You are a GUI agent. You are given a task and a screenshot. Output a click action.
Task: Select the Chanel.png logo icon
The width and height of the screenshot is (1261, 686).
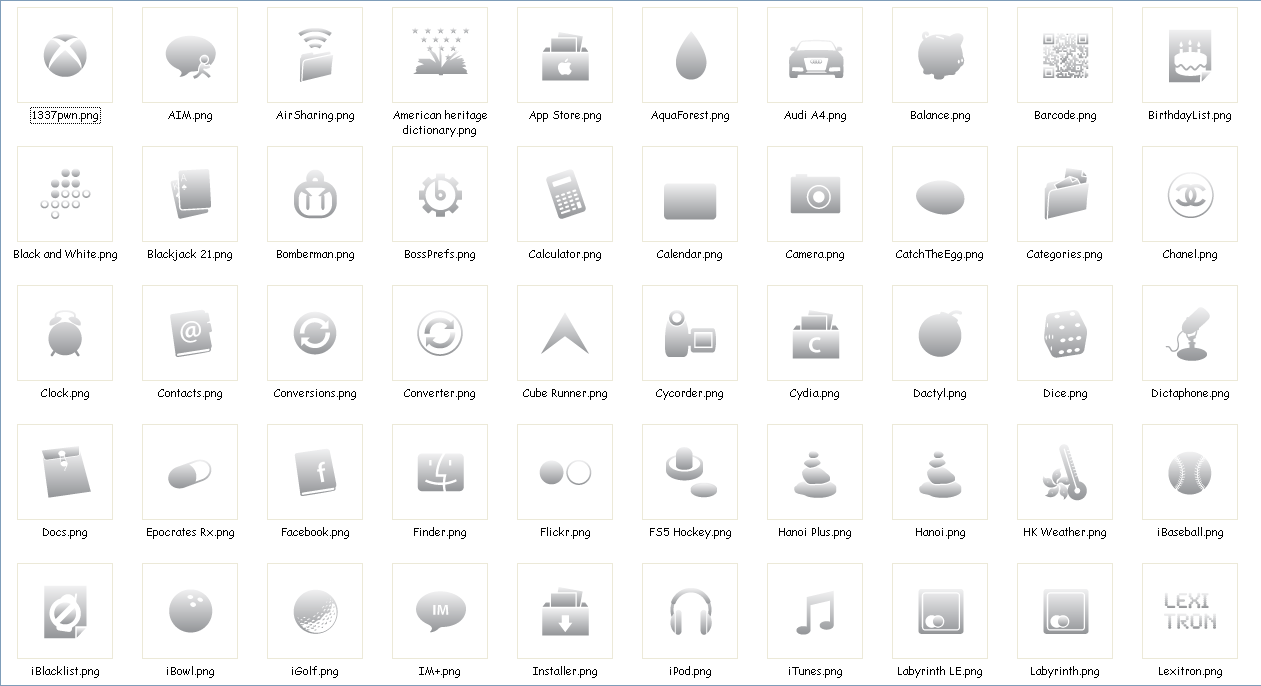[x=1190, y=194]
